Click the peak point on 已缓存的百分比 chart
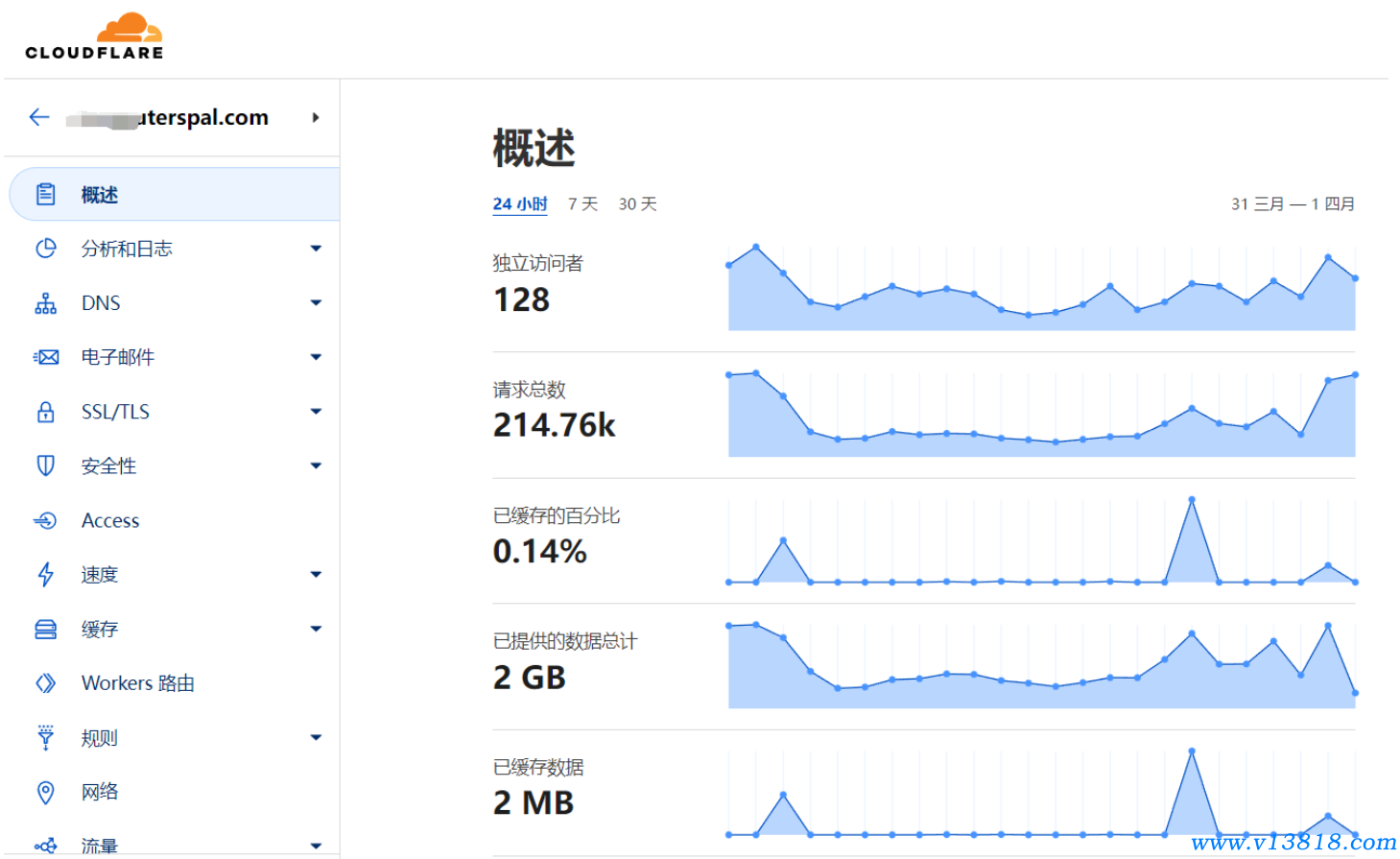This screenshot has height=859, width=1400. coord(1192,499)
